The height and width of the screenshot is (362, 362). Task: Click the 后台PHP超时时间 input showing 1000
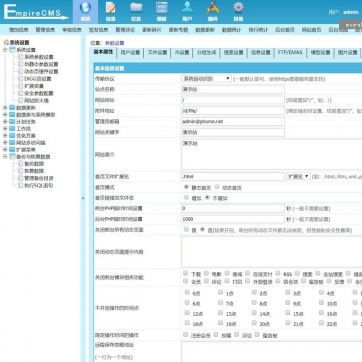[233, 219]
